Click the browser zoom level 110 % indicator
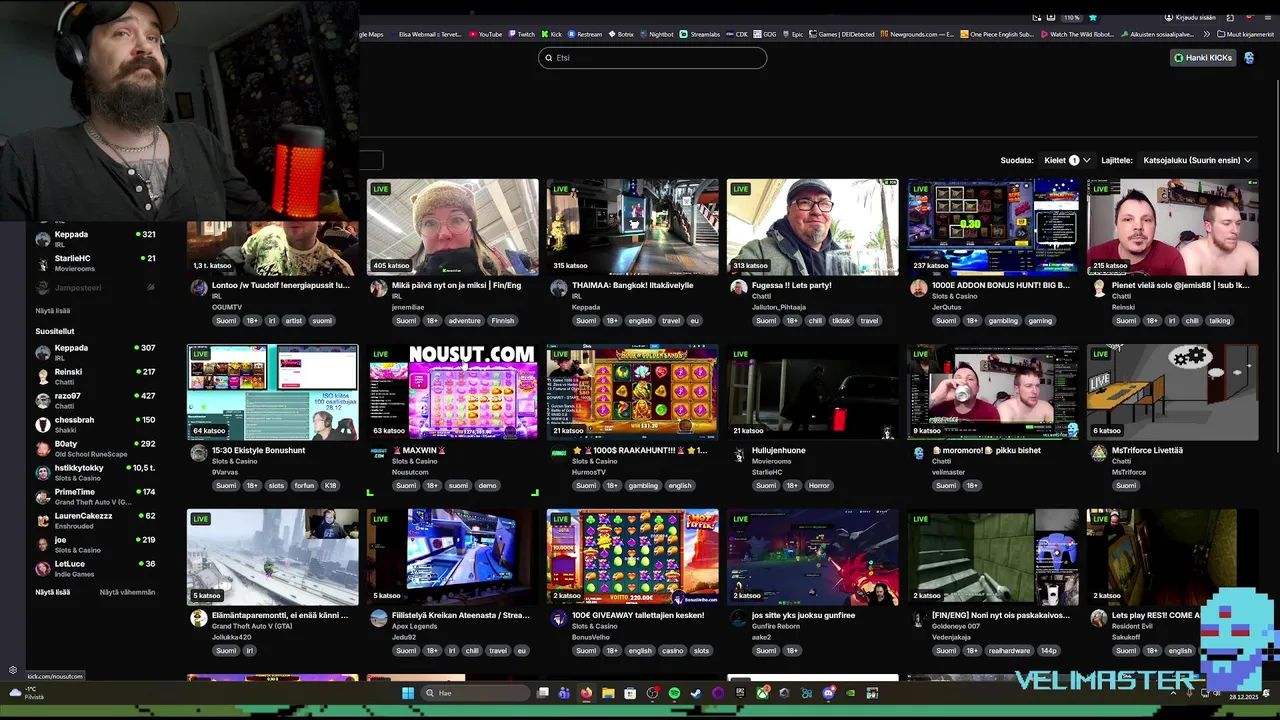 (x=1071, y=17)
